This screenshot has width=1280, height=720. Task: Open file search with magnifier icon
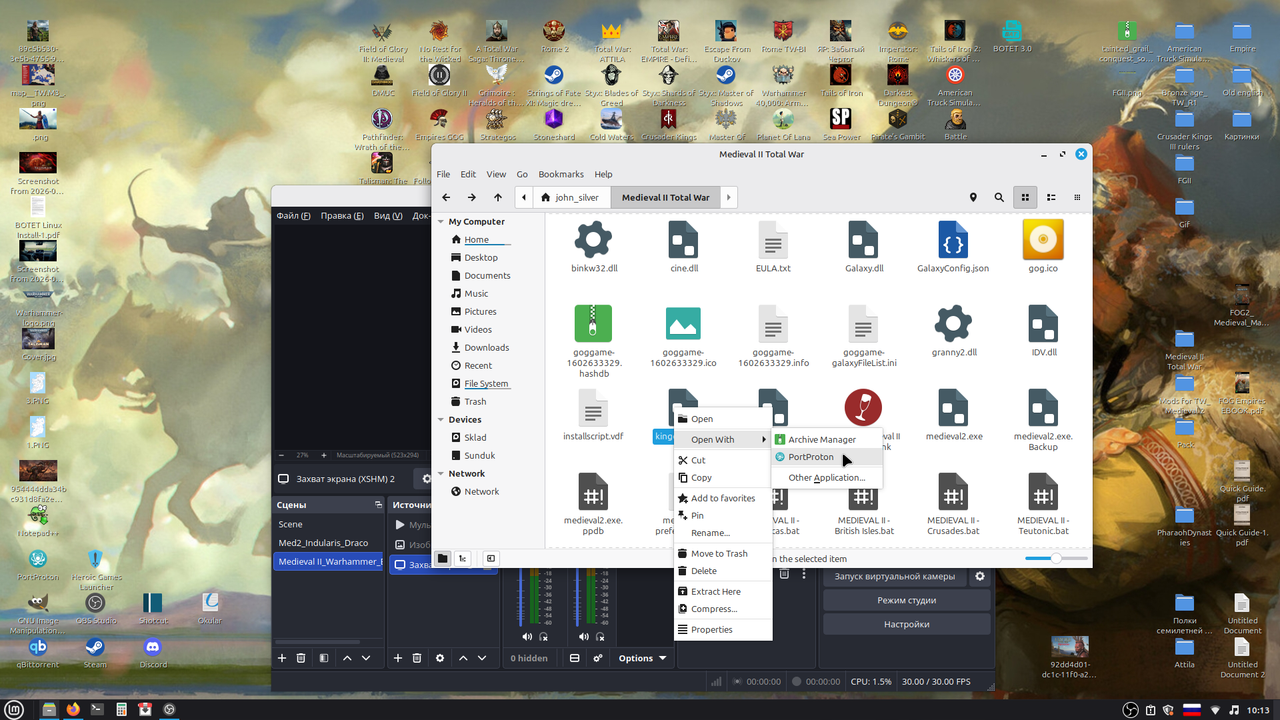coord(999,197)
